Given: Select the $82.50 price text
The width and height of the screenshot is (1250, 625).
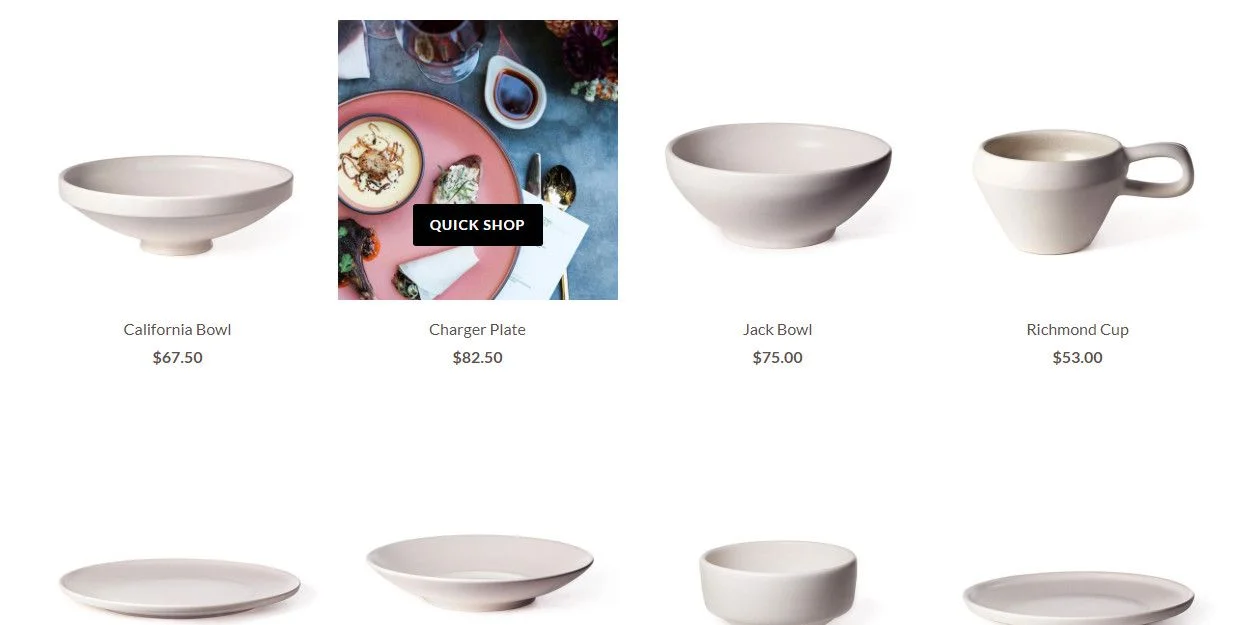Looking at the screenshot, I should 477,357.
